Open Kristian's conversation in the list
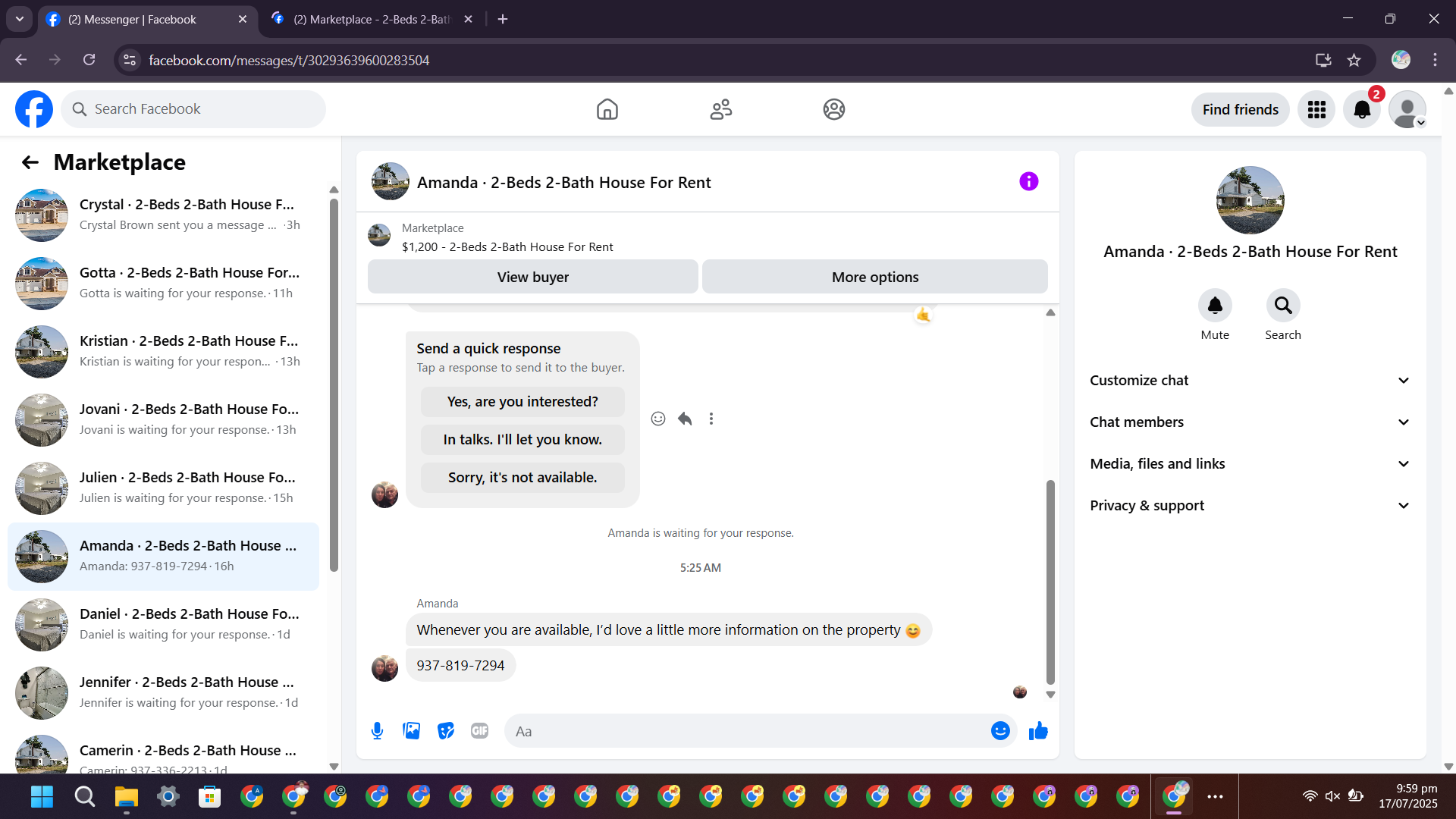Viewport: 1456px width, 819px height. pos(163,351)
